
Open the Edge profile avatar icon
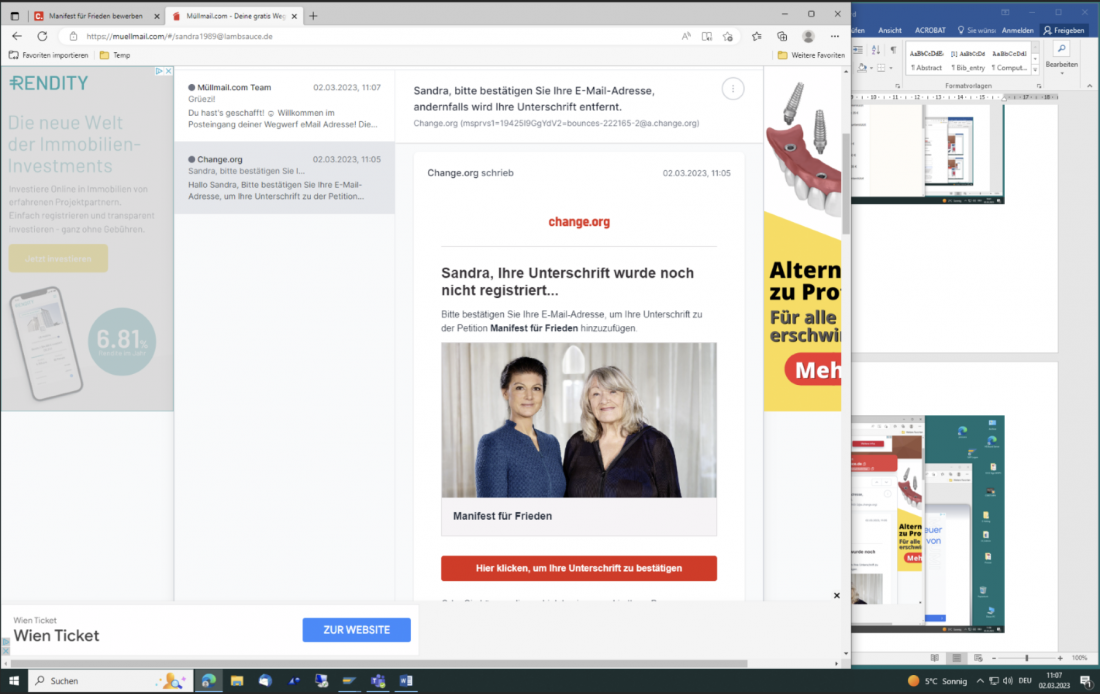coord(808,36)
